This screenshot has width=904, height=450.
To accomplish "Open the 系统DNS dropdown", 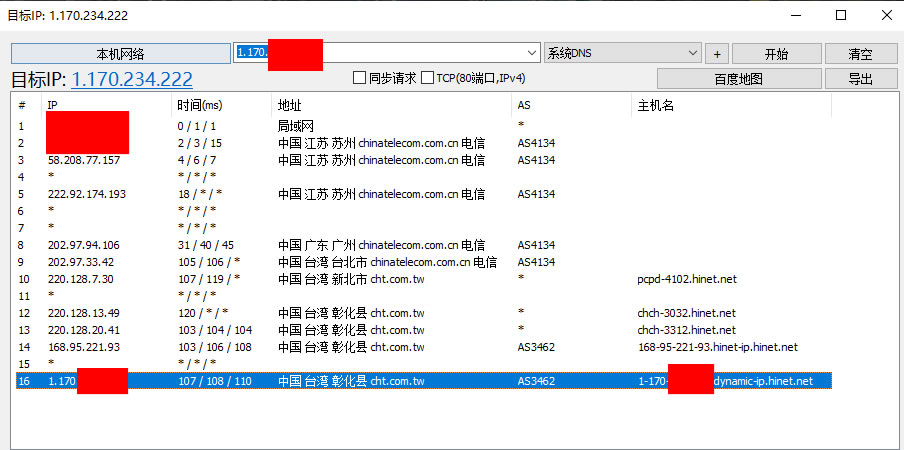I will point(693,53).
